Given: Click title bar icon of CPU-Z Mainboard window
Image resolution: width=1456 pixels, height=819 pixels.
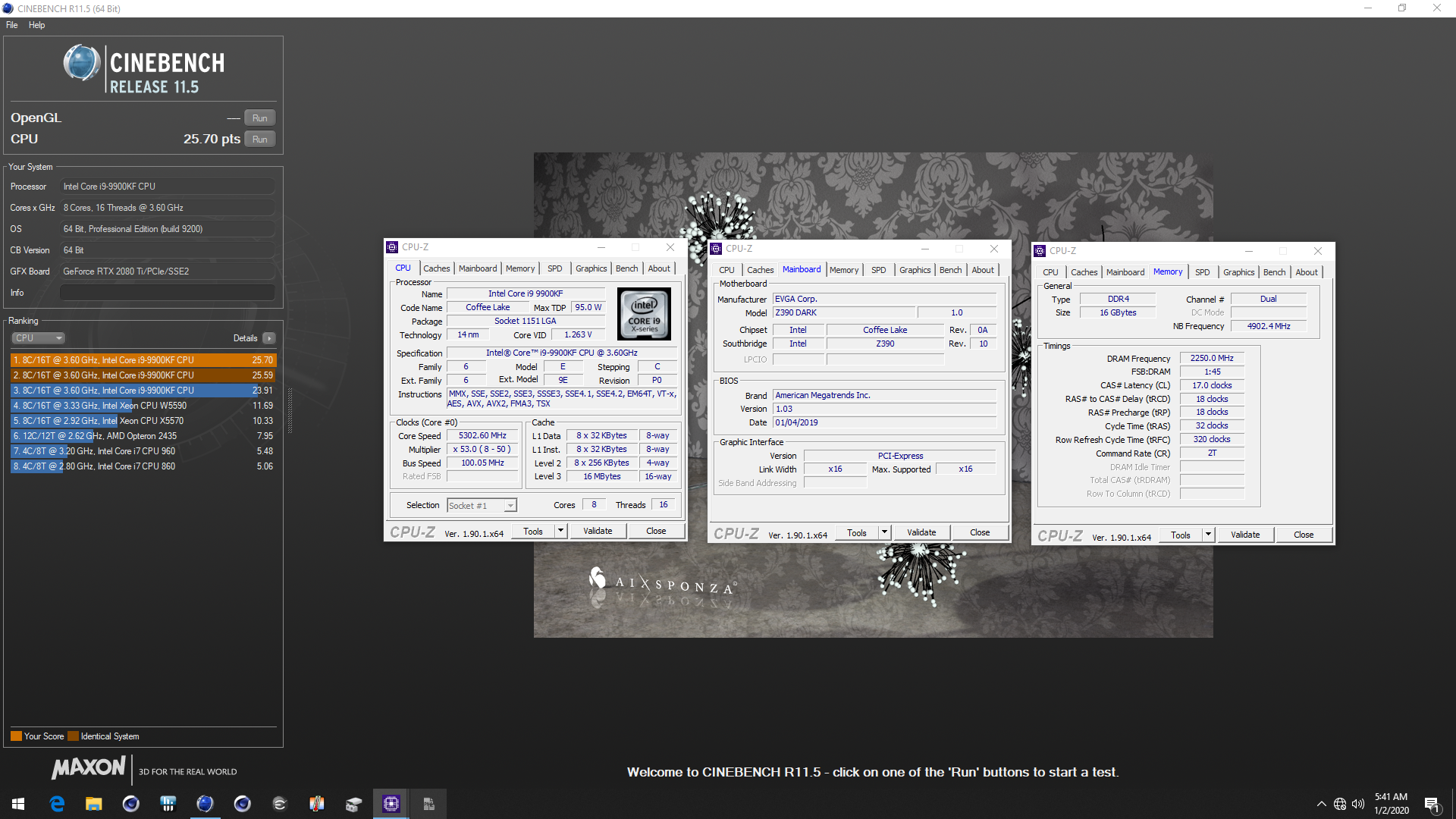Looking at the screenshot, I should click(x=716, y=249).
